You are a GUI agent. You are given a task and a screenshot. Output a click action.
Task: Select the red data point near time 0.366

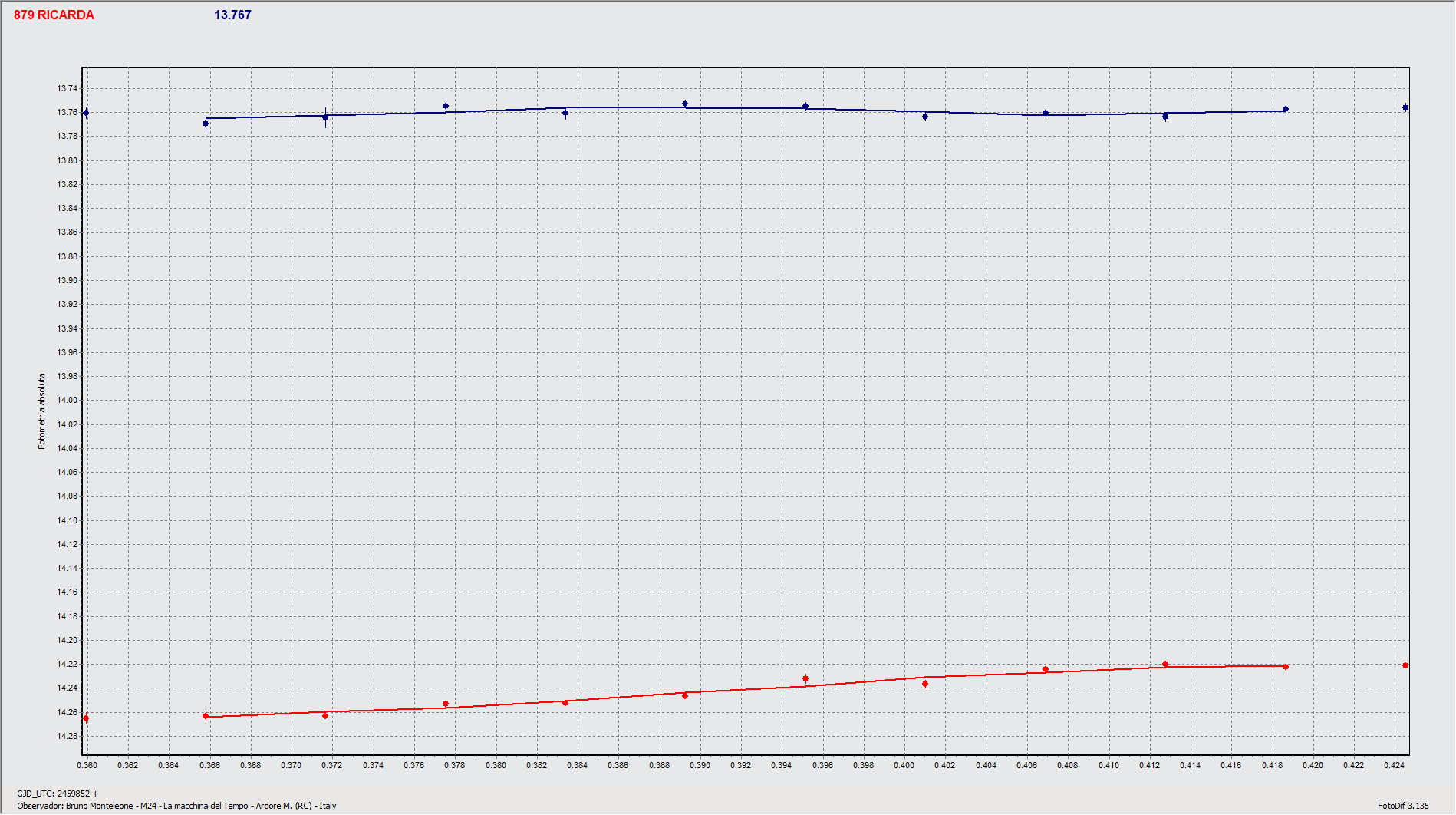206,716
